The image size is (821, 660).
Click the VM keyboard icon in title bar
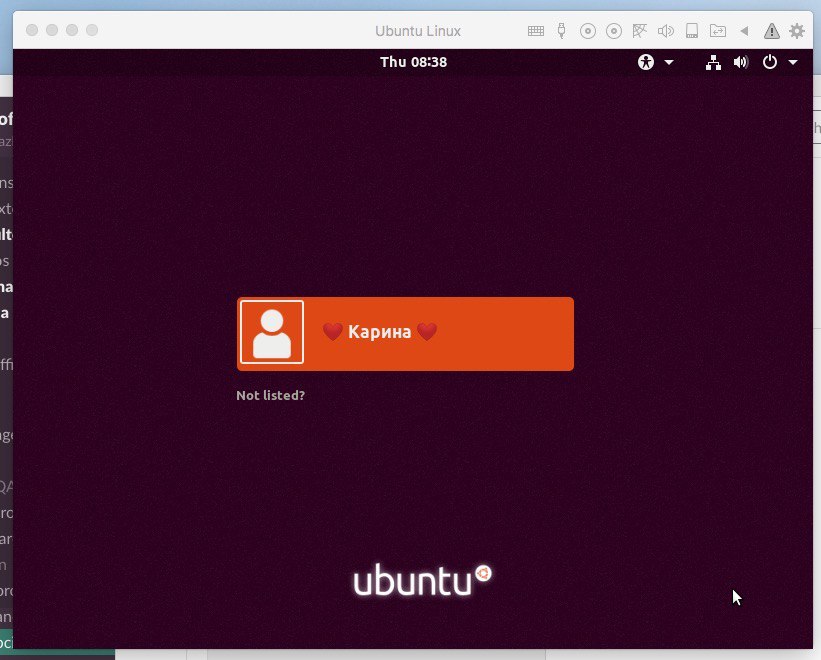pos(536,31)
